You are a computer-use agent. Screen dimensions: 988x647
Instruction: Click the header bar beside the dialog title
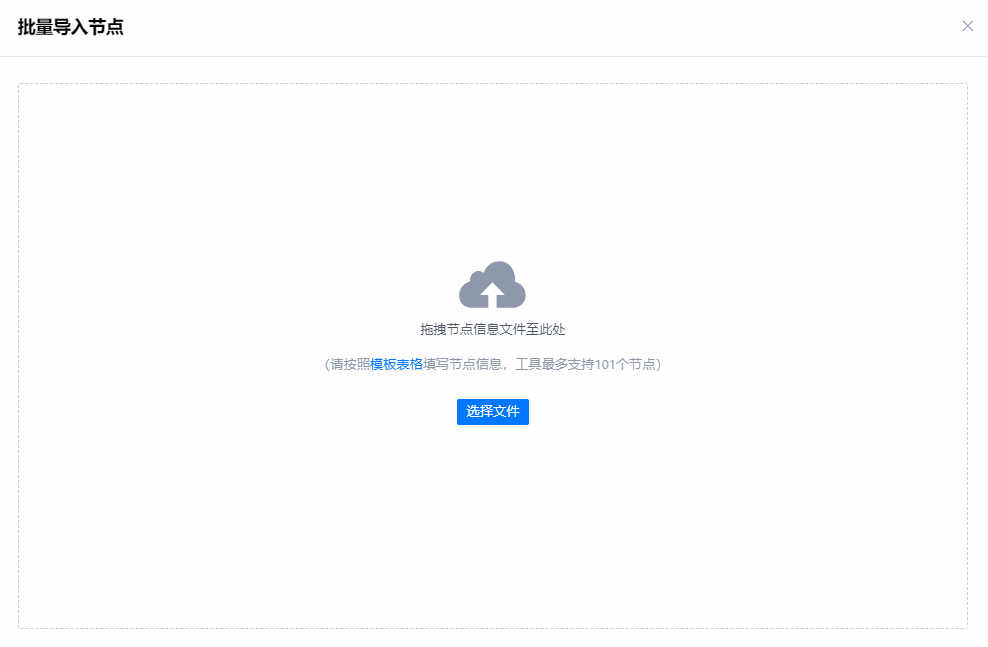(536, 27)
